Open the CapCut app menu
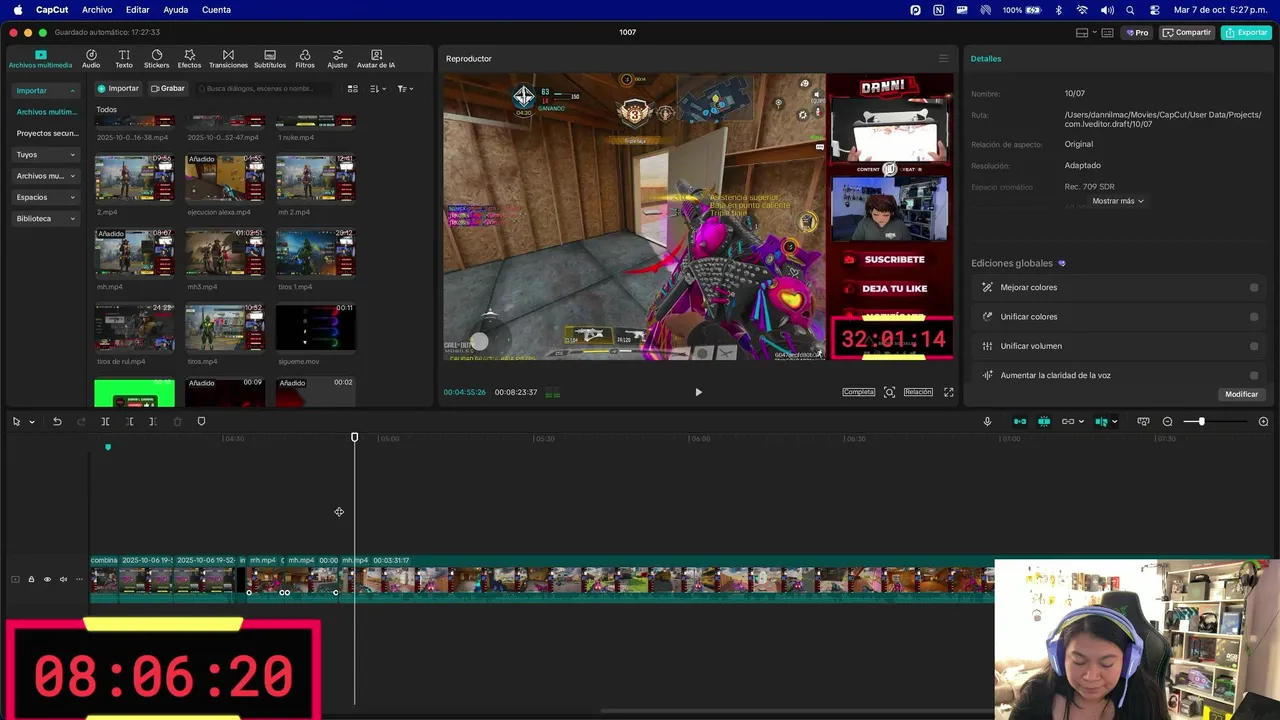Image resolution: width=1280 pixels, height=720 pixels. 52,10
